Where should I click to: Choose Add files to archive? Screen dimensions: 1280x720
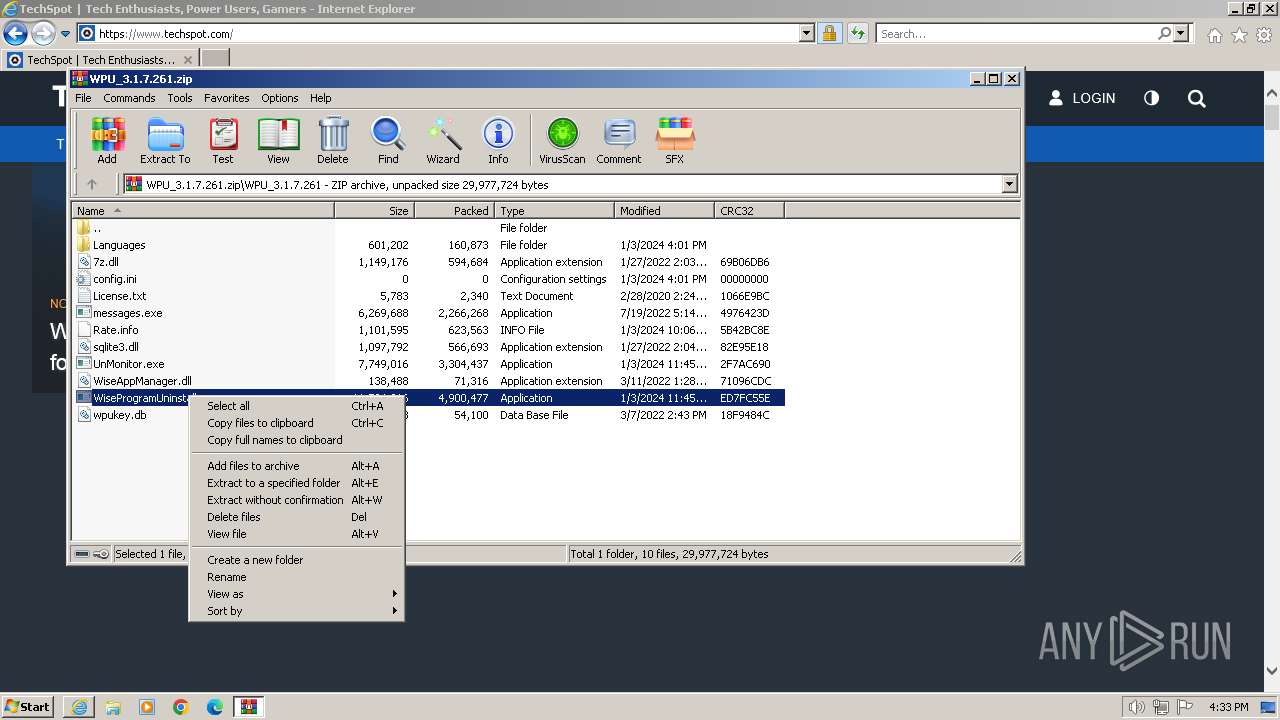pyautogui.click(x=296, y=466)
